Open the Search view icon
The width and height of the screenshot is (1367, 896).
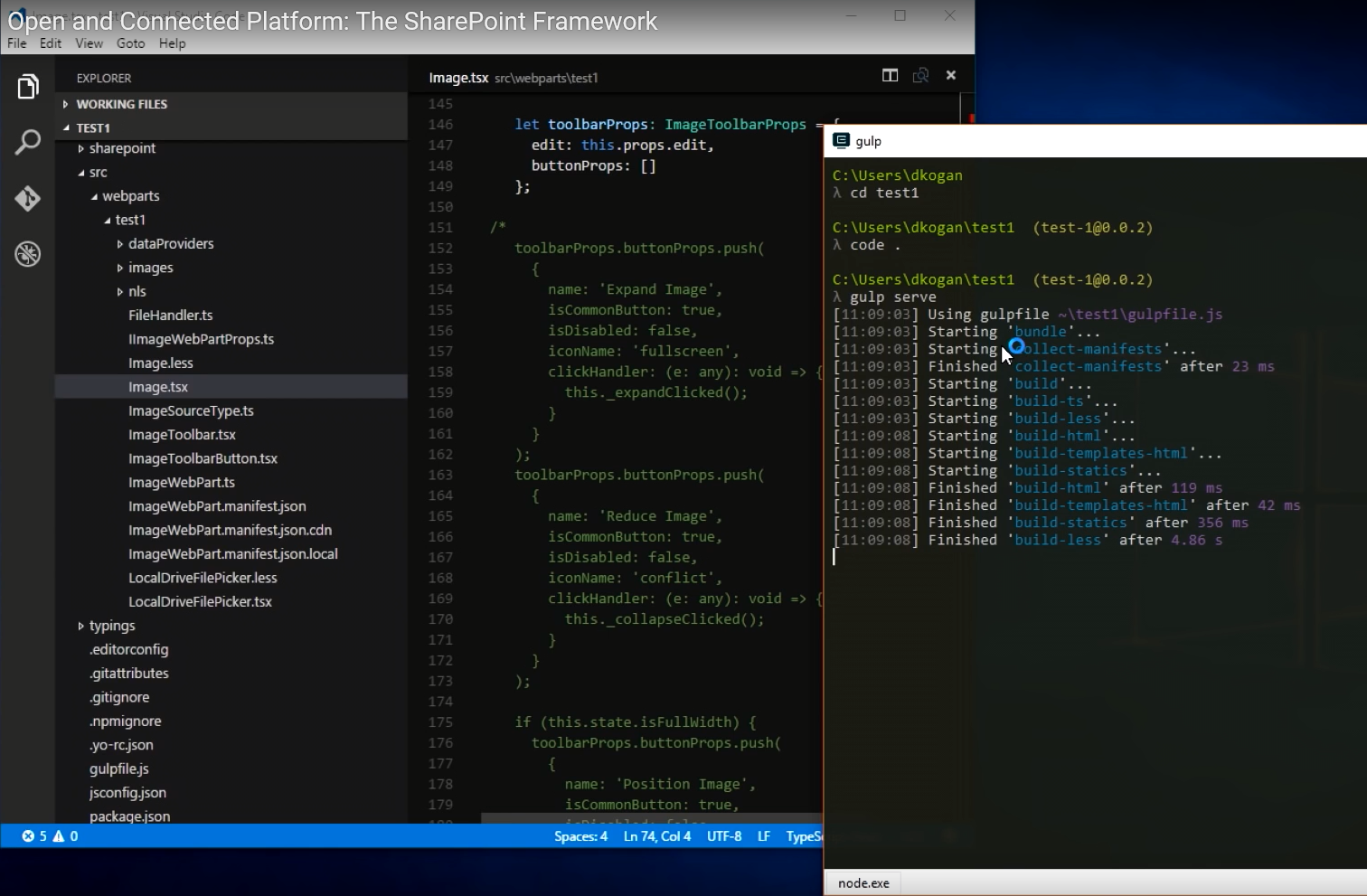tap(28, 142)
